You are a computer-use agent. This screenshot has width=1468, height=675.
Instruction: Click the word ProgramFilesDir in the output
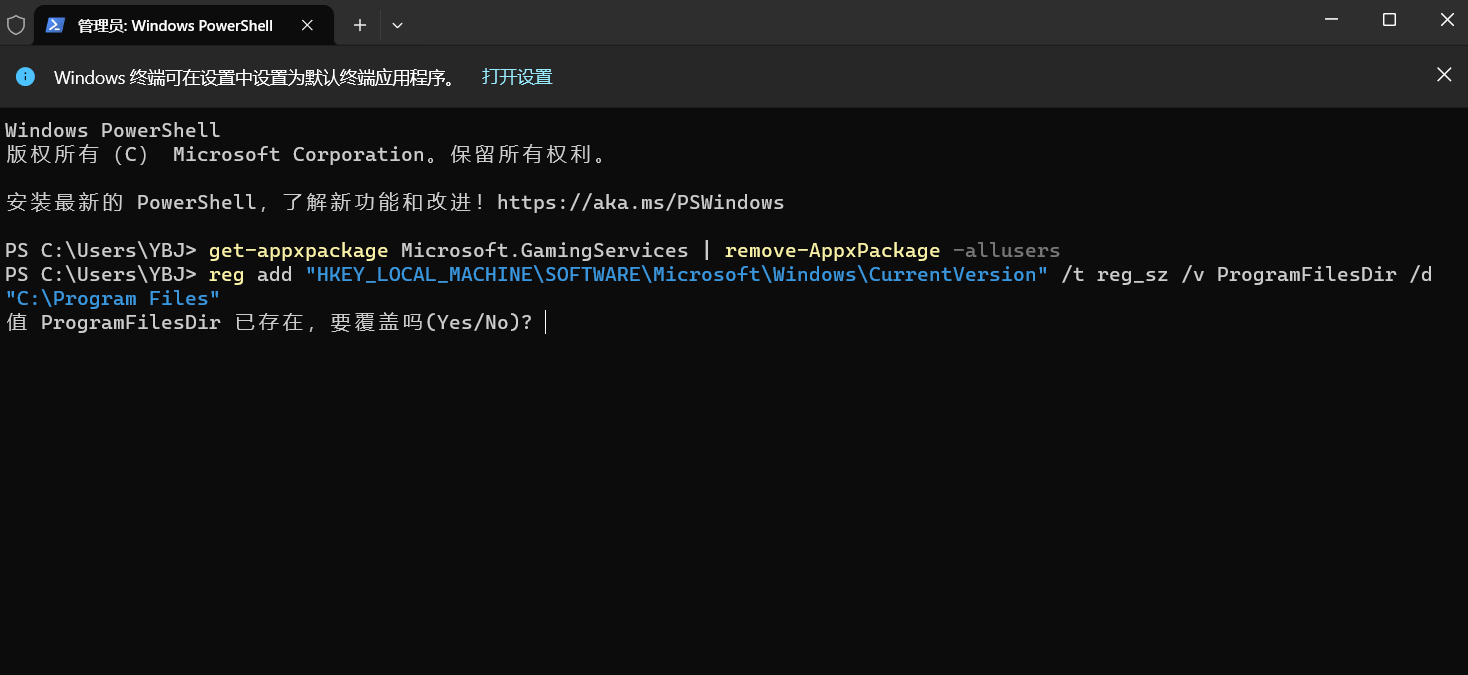coord(131,322)
